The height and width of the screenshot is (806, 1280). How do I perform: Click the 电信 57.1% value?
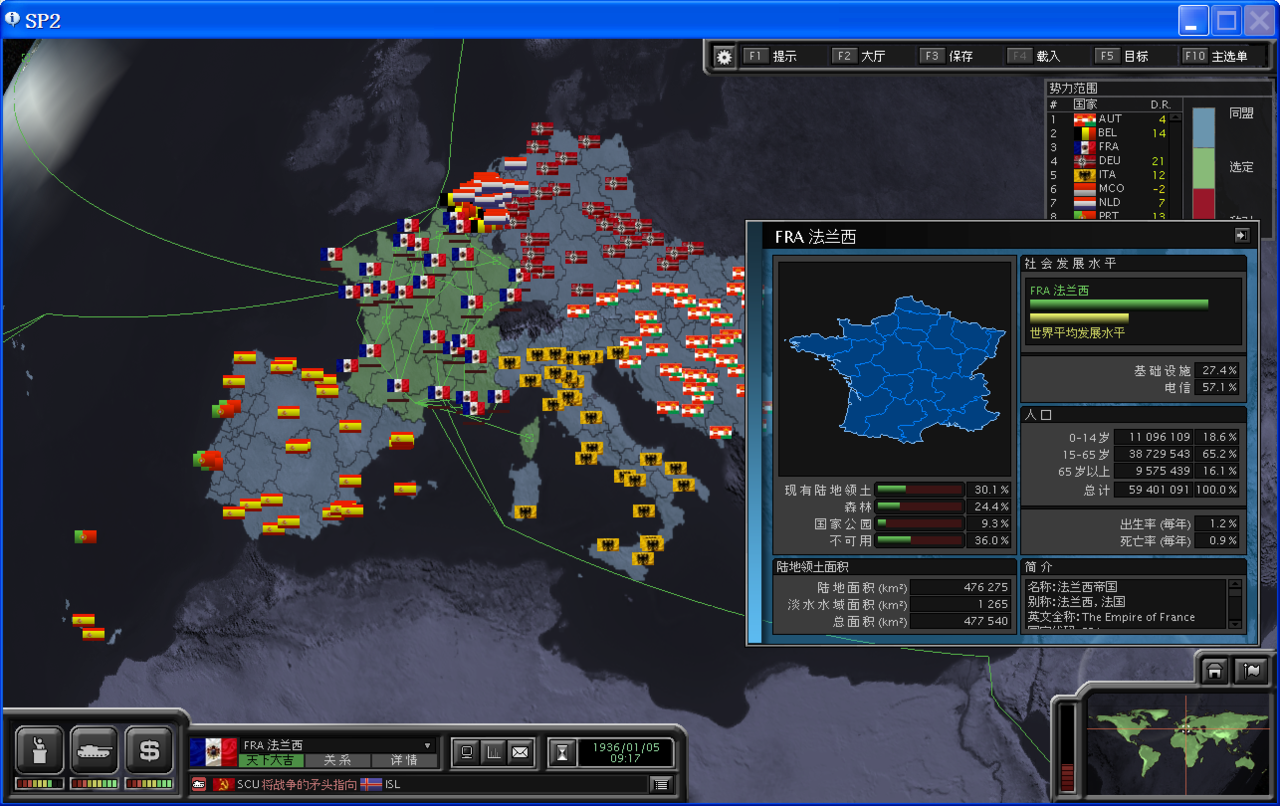click(x=1219, y=387)
